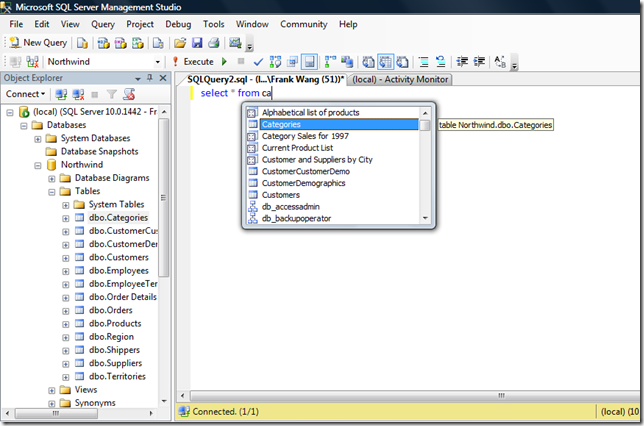
Task: Open the Tools menu
Action: (214, 24)
